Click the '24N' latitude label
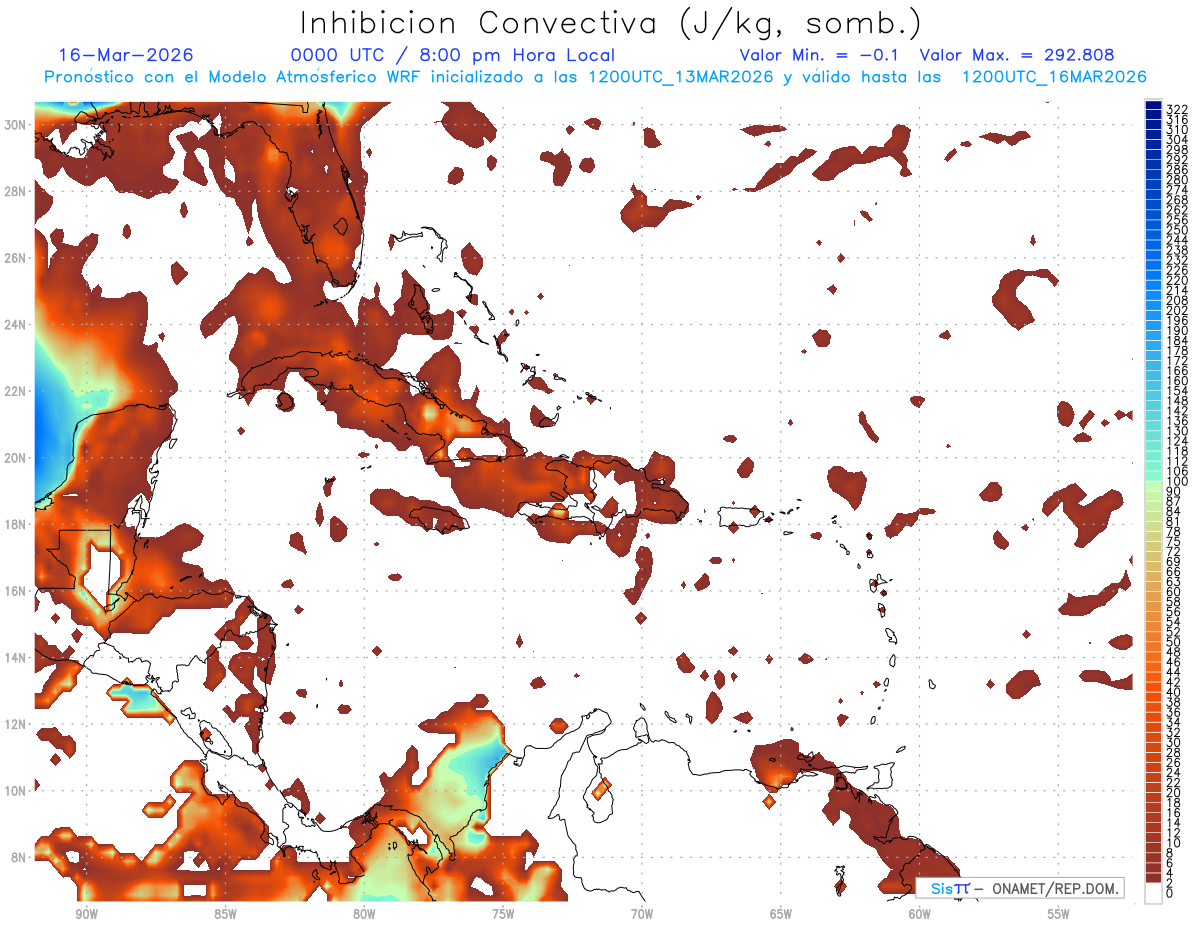 pyautogui.click(x=17, y=324)
